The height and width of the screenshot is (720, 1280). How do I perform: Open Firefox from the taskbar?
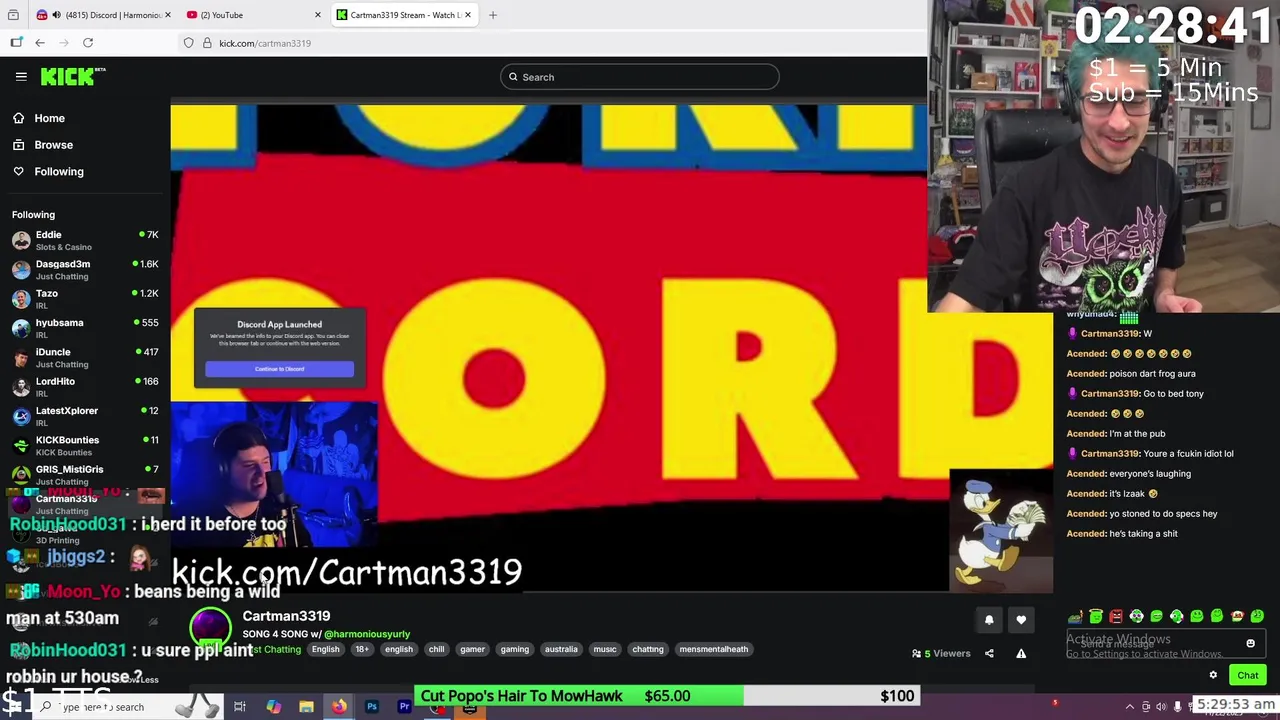[339, 707]
